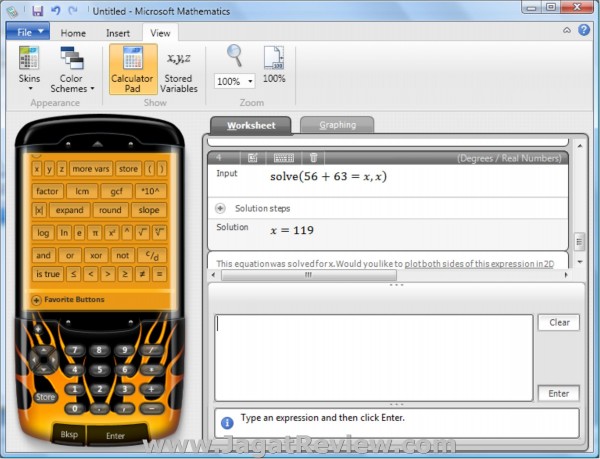
Task: Open Color Schemes menu
Action: [72, 68]
